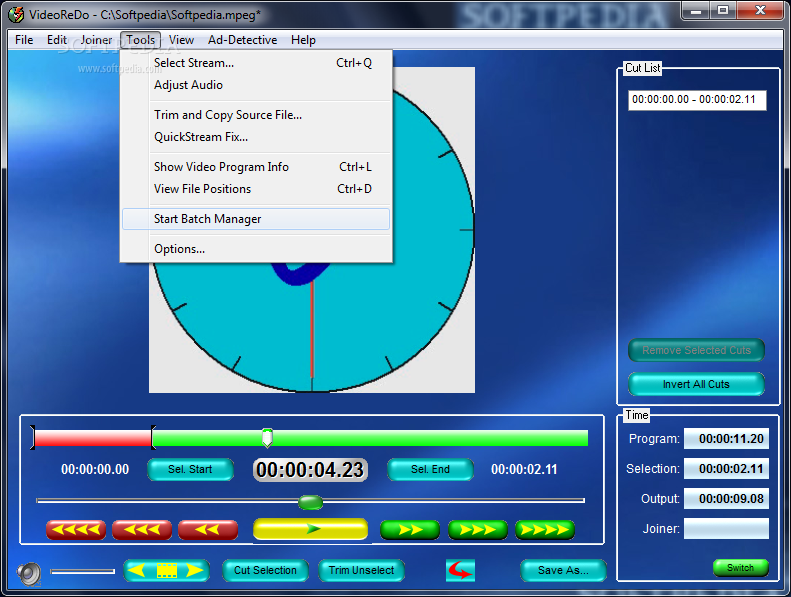Viewport: 791px width, 597px height.
Task: Open the Help menu
Action: coord(303,40)
